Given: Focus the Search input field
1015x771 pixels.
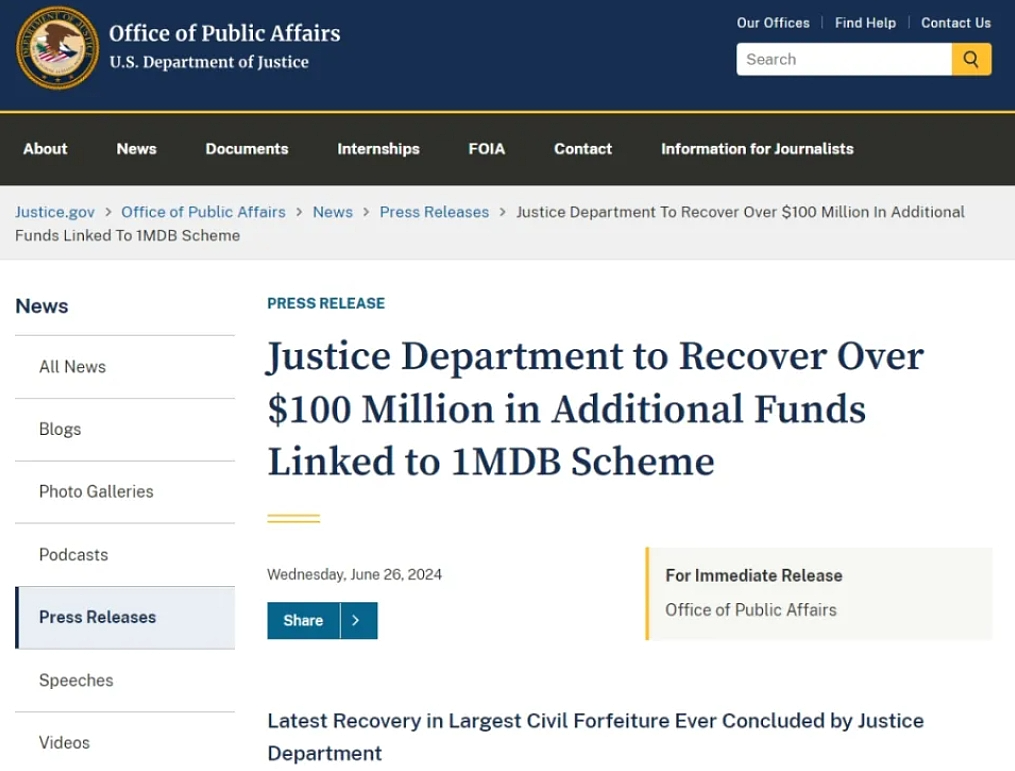Looking at the screenshot, I should pos(844,60).
